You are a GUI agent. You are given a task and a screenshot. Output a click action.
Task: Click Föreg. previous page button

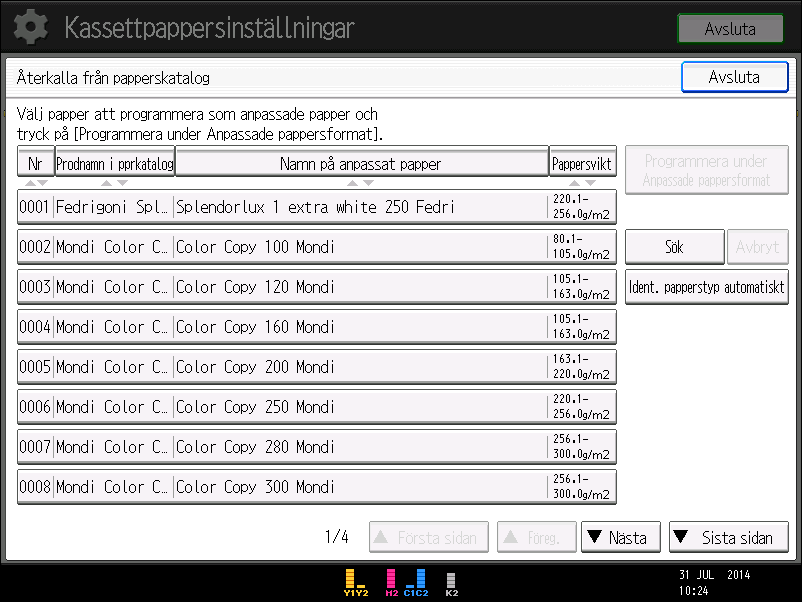tap(537, 537)
